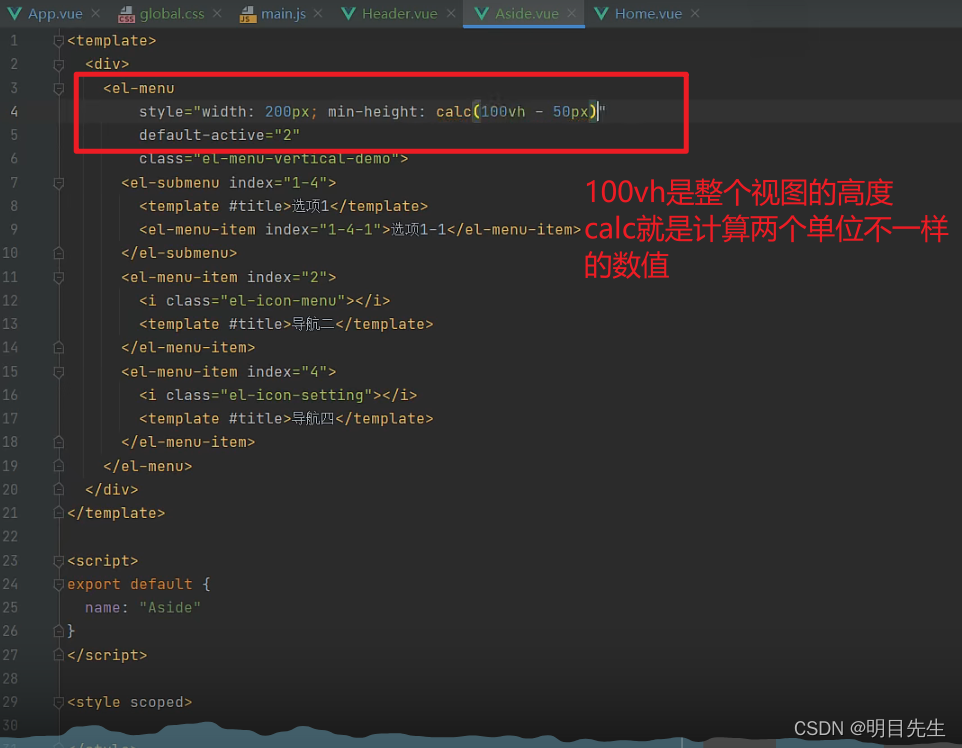Click the Vue icon on Header.vue tab
Screen dimensions: 962x748
[x=348, y=13]
